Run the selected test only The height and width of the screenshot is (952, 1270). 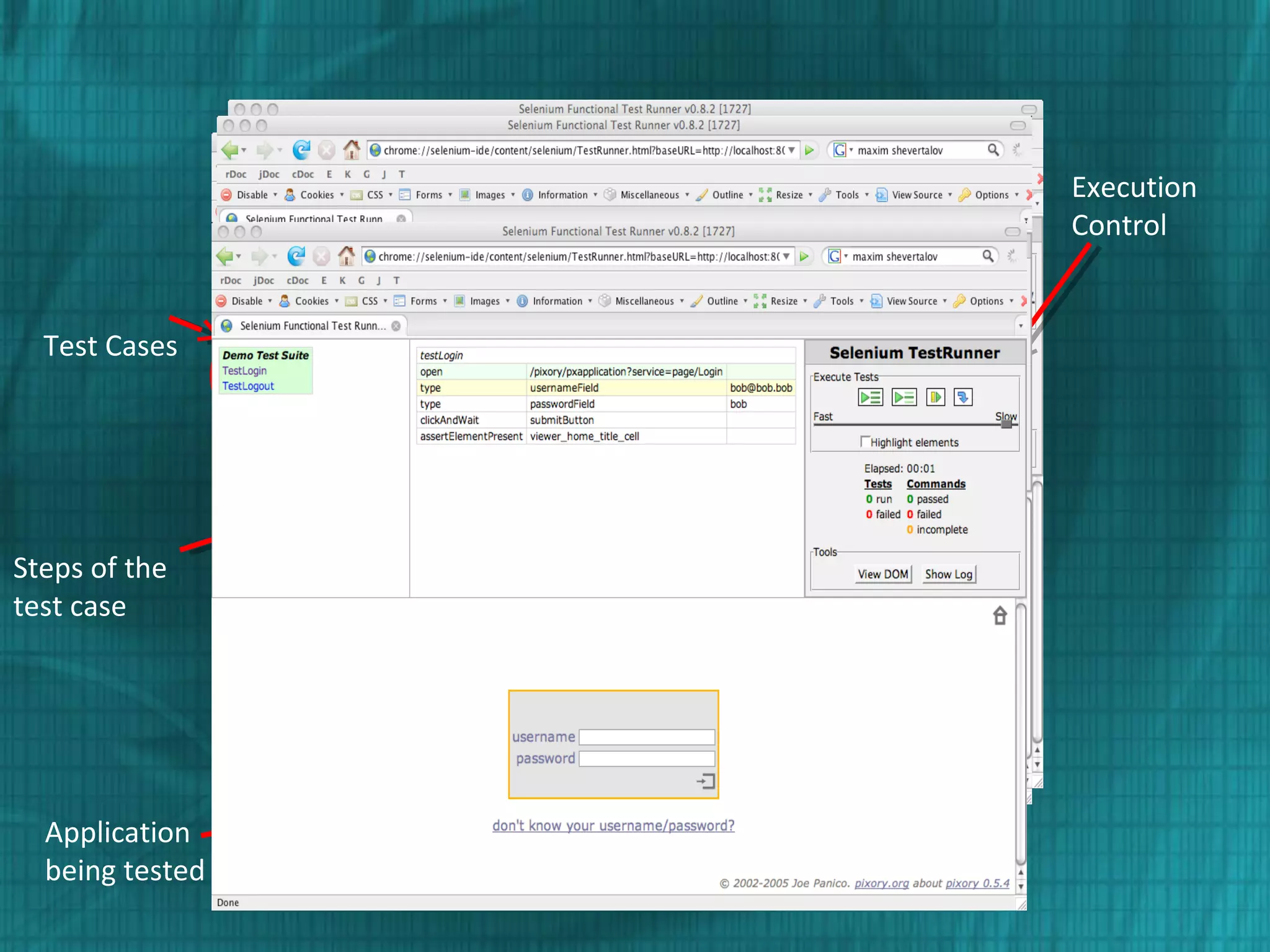pos(904,397)
